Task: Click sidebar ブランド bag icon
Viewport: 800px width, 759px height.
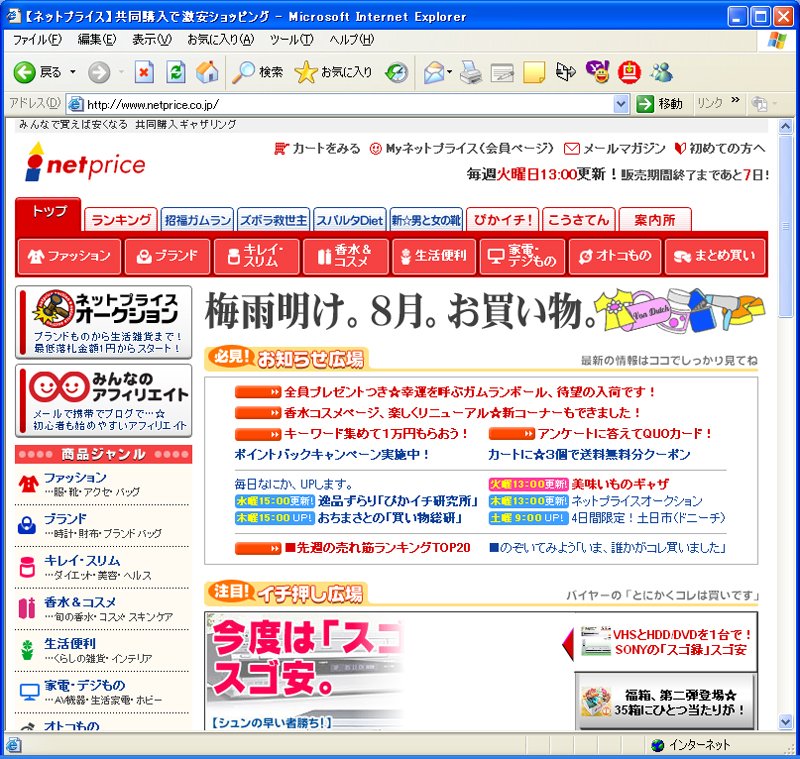Action: [27, 525]
